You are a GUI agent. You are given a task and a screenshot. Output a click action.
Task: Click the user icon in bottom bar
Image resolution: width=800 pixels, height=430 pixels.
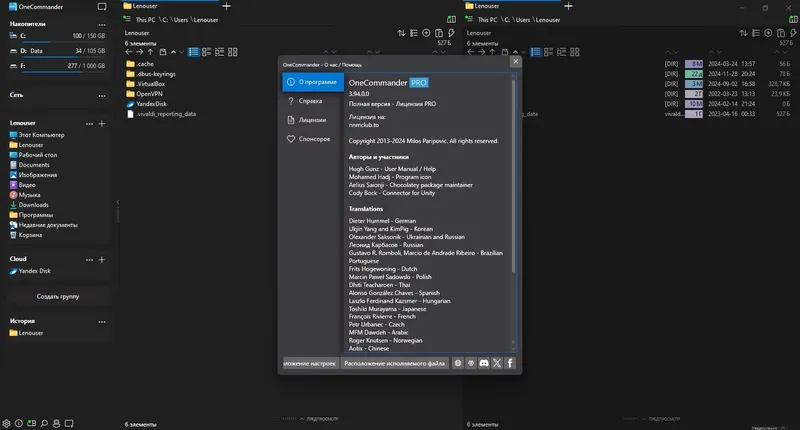click(57, 423)
